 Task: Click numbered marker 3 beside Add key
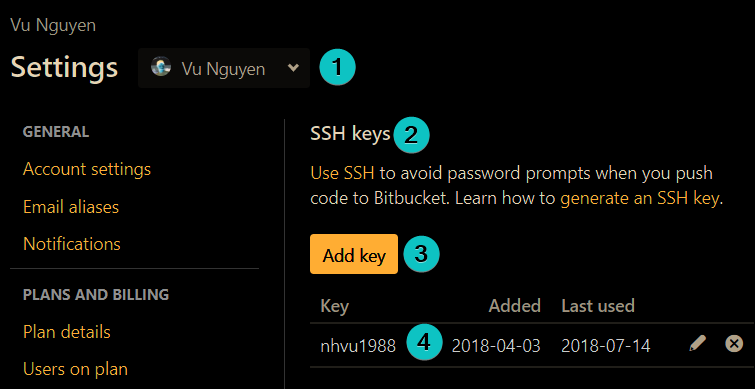[x=421, y=254]
